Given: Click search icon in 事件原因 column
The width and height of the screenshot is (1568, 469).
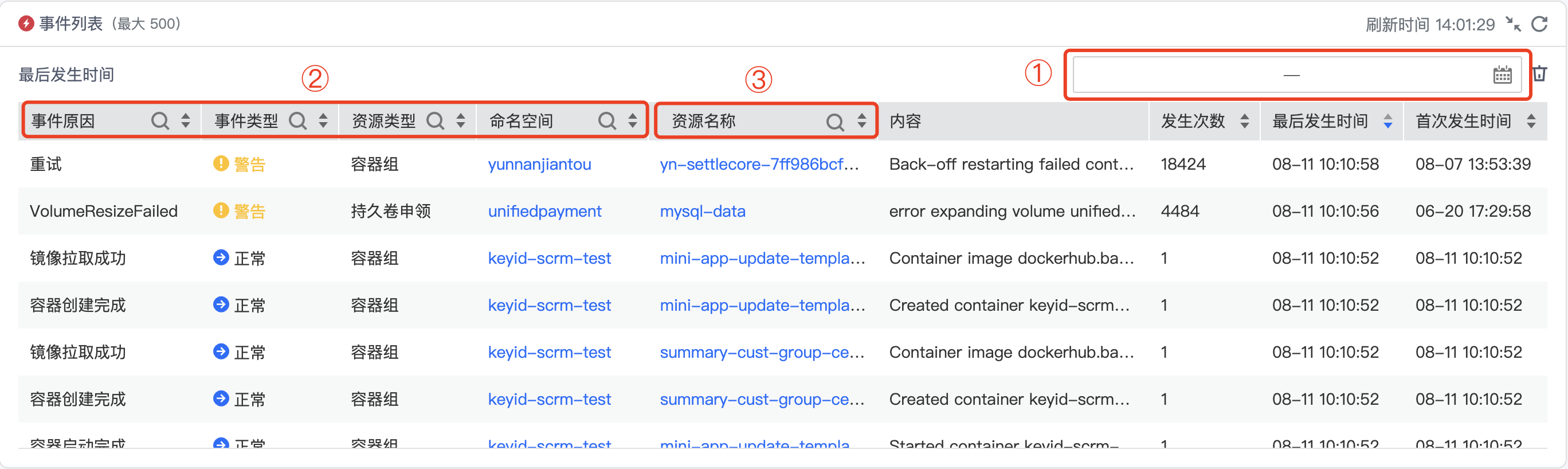Looking at the screenshot, I should tap(160, 121).
